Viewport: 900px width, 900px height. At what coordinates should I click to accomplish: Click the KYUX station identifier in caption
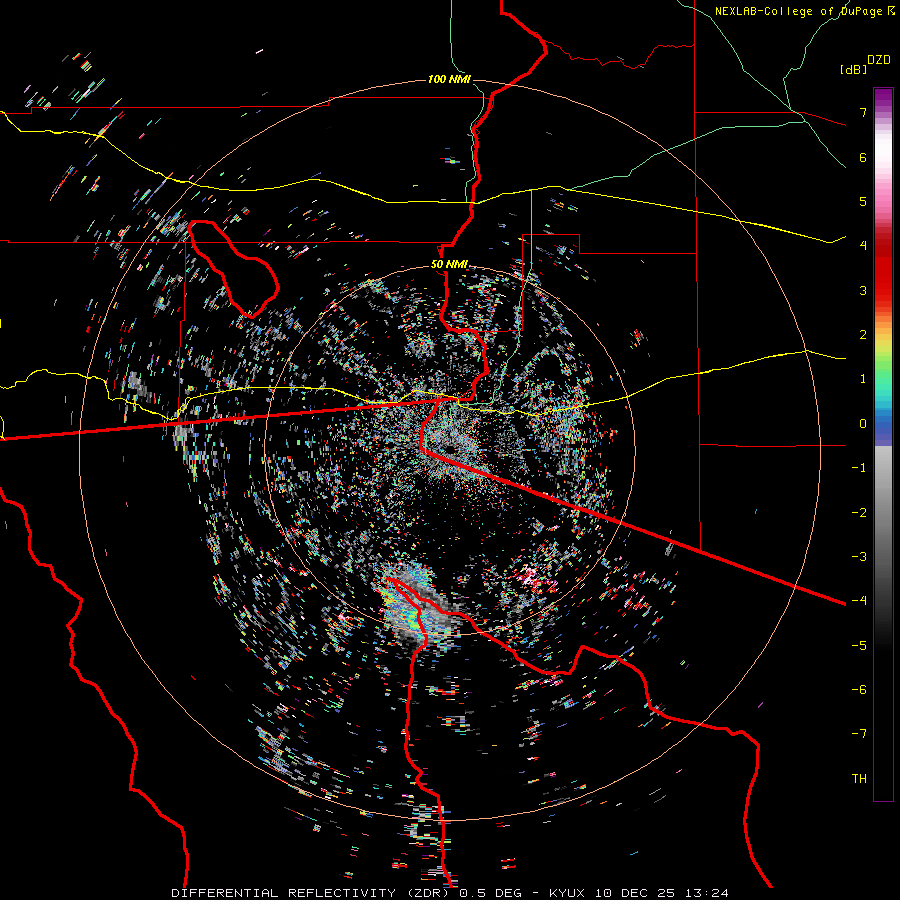(x=567, y=893)
